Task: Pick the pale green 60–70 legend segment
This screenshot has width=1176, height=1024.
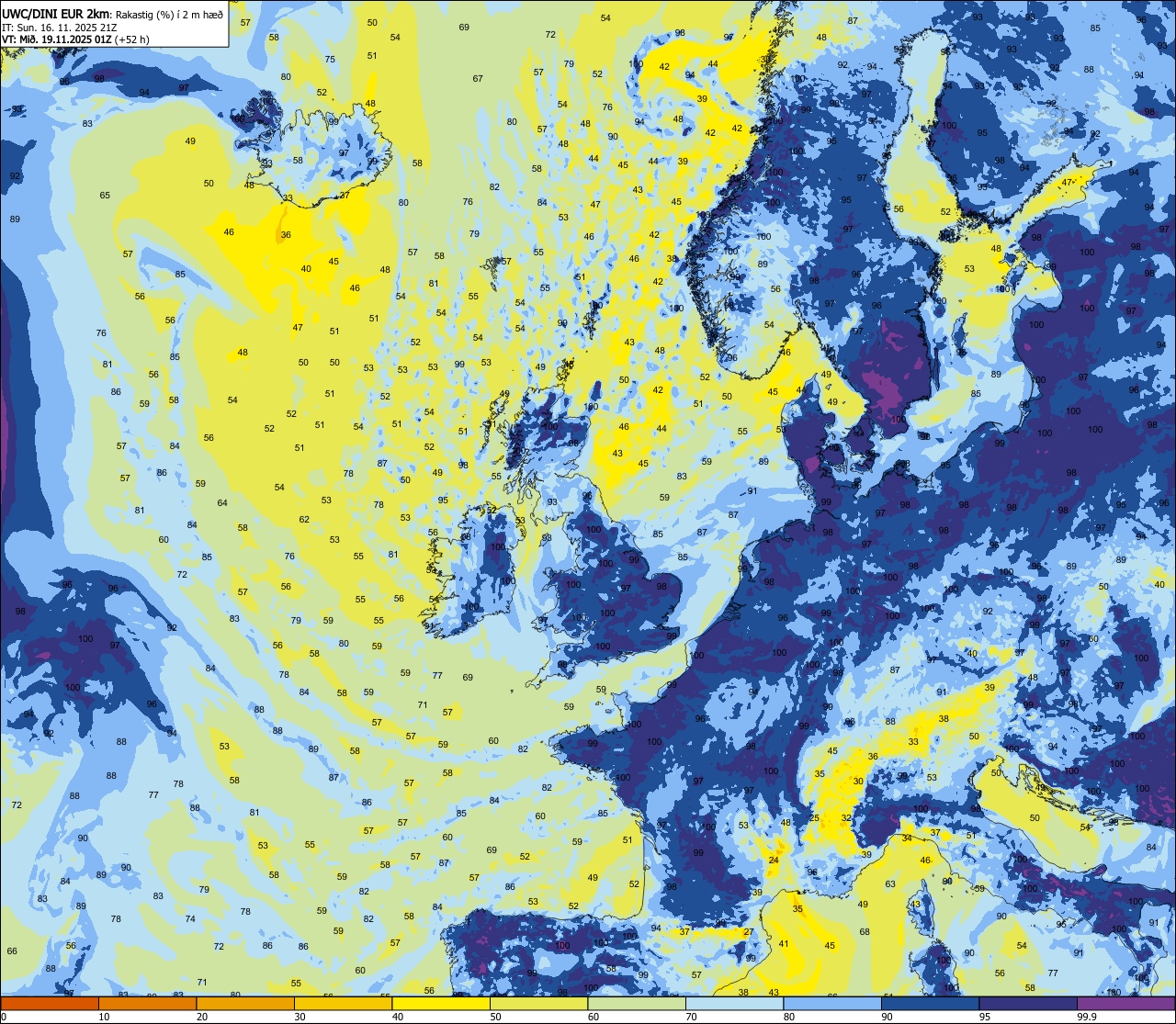Action: 636,1004
